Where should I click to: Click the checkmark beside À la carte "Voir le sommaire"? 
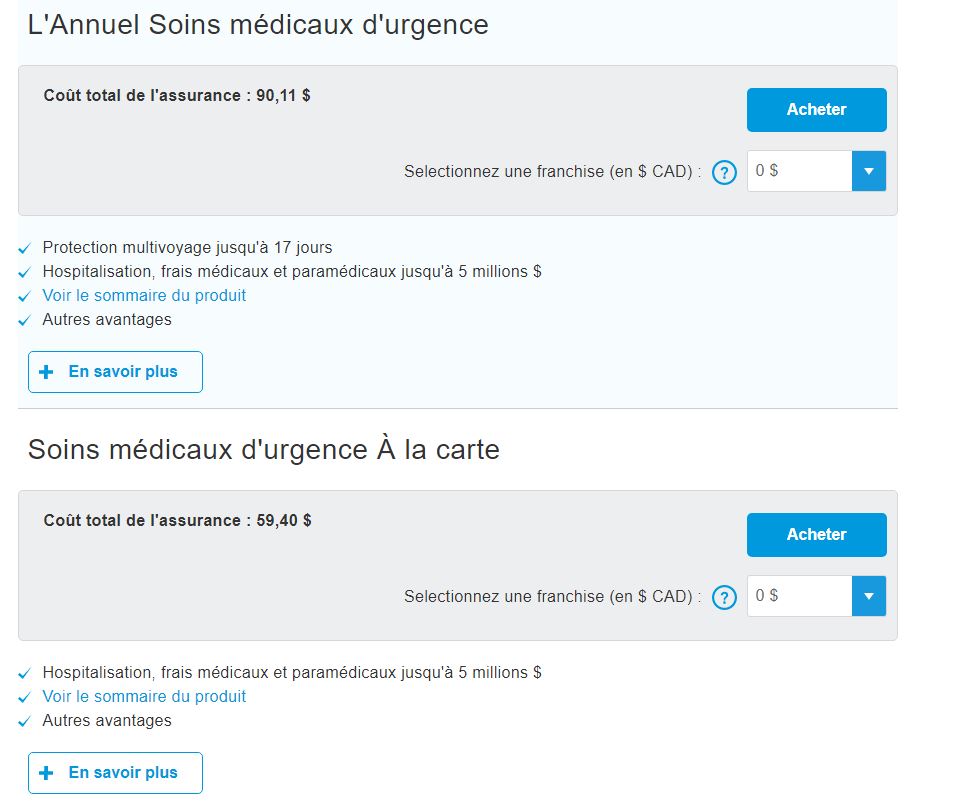click(24, 696)
